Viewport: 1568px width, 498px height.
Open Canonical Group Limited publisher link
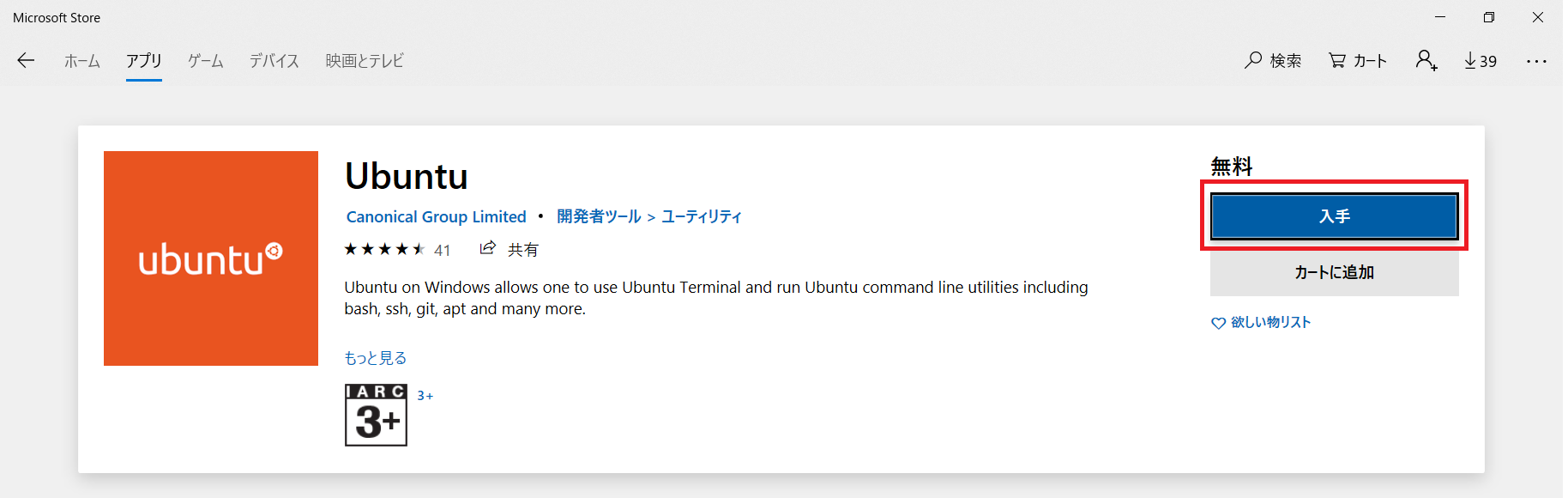436,217
